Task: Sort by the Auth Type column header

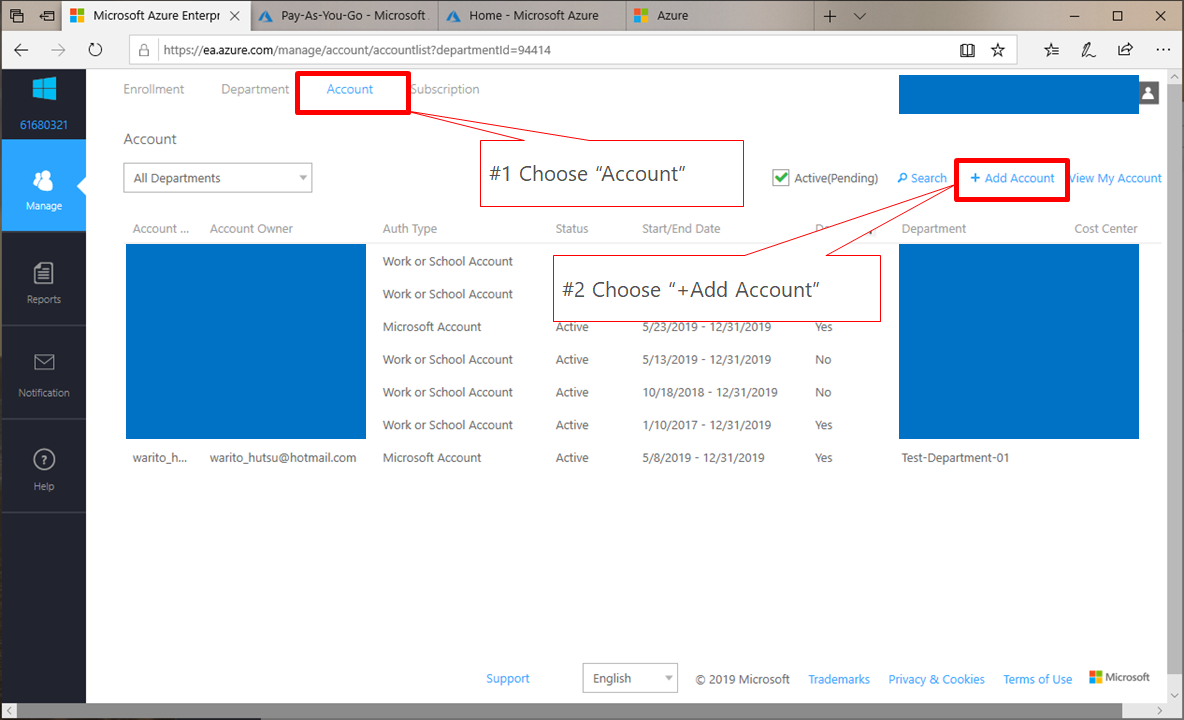Action: pyautogui.click(x=409, y=229)
